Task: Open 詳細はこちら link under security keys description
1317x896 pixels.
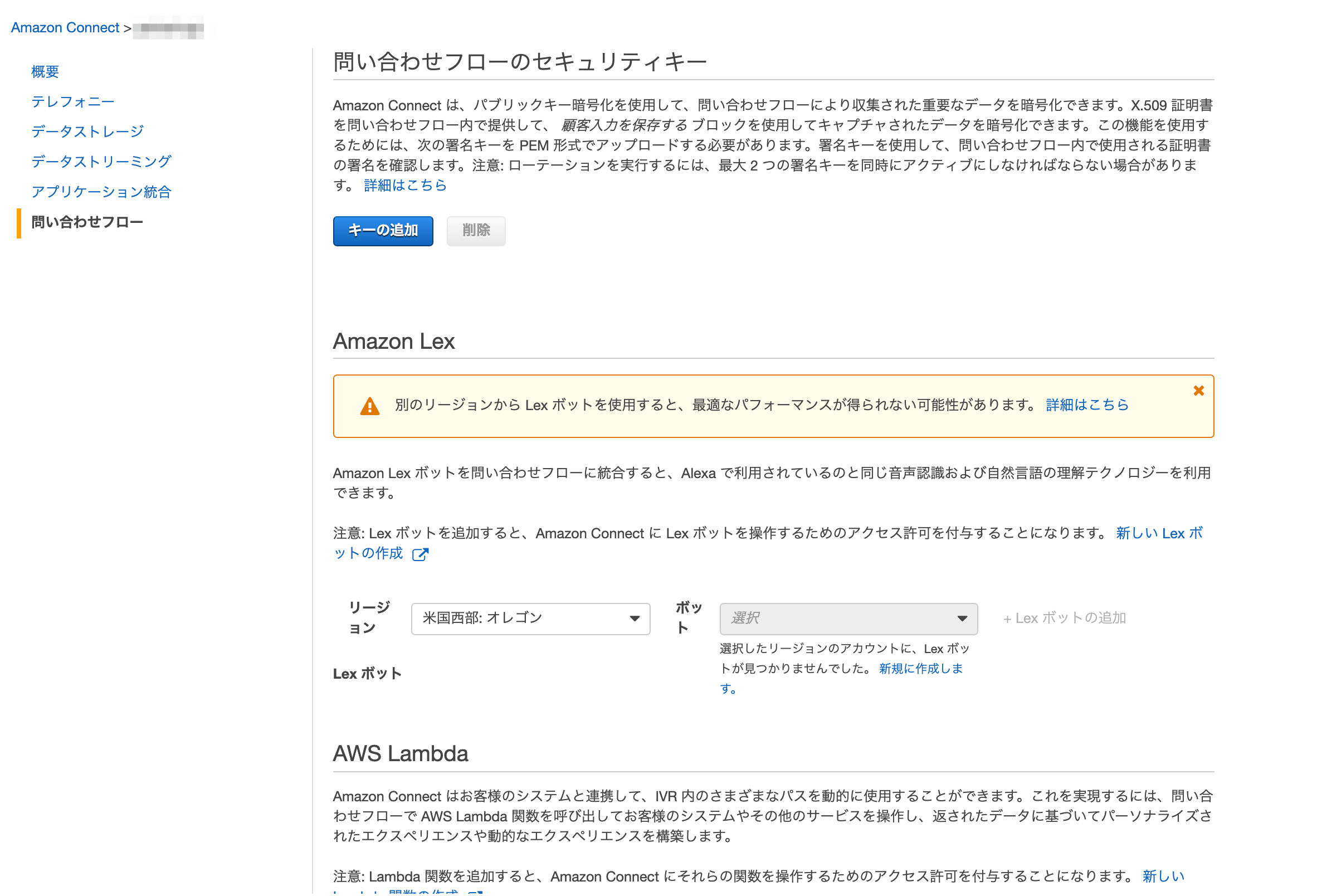Action: 405,186
